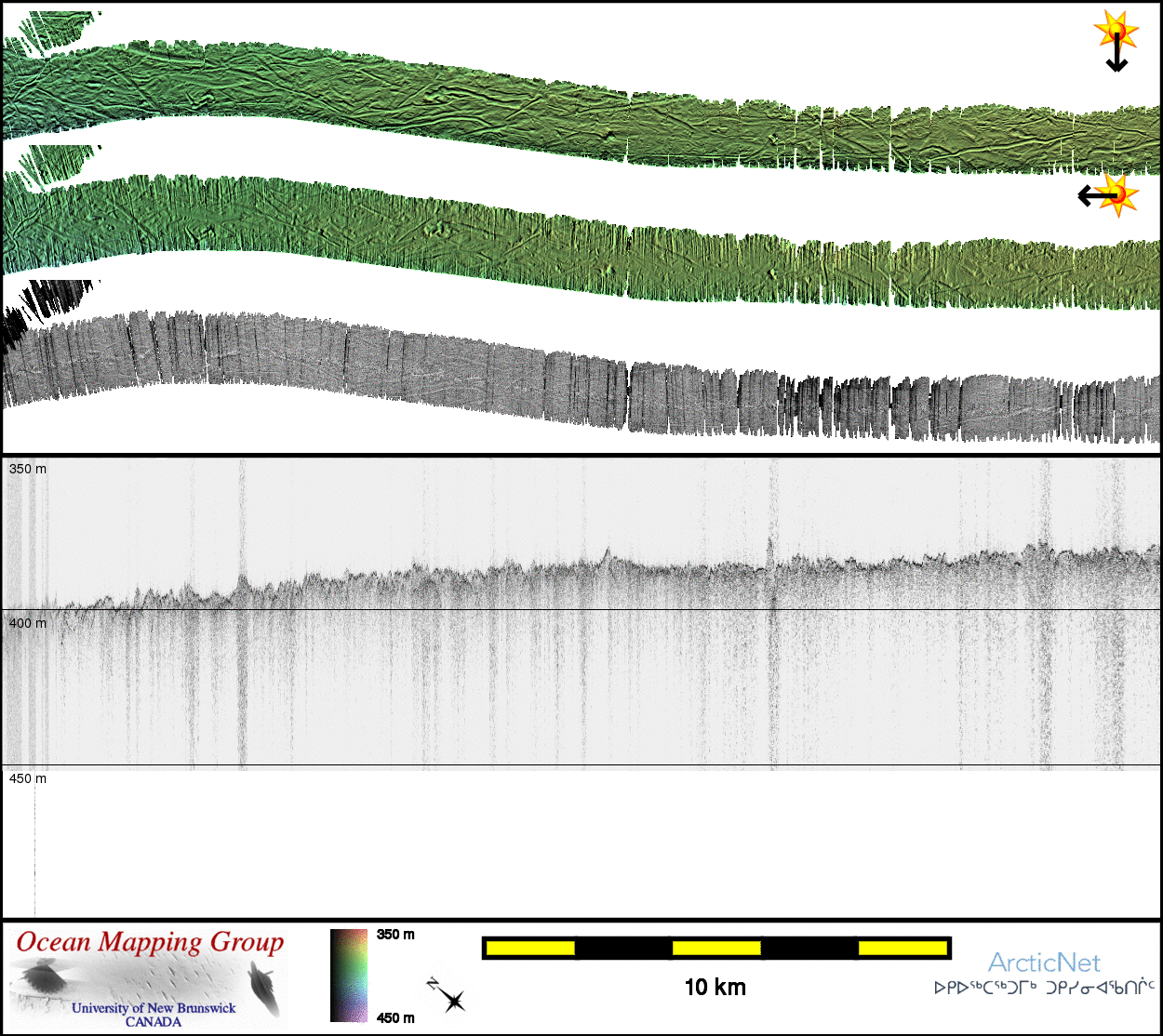Screen dimensions: 1163x1036
Task: Click the depth color legend swatch
Action: (349, 976)
